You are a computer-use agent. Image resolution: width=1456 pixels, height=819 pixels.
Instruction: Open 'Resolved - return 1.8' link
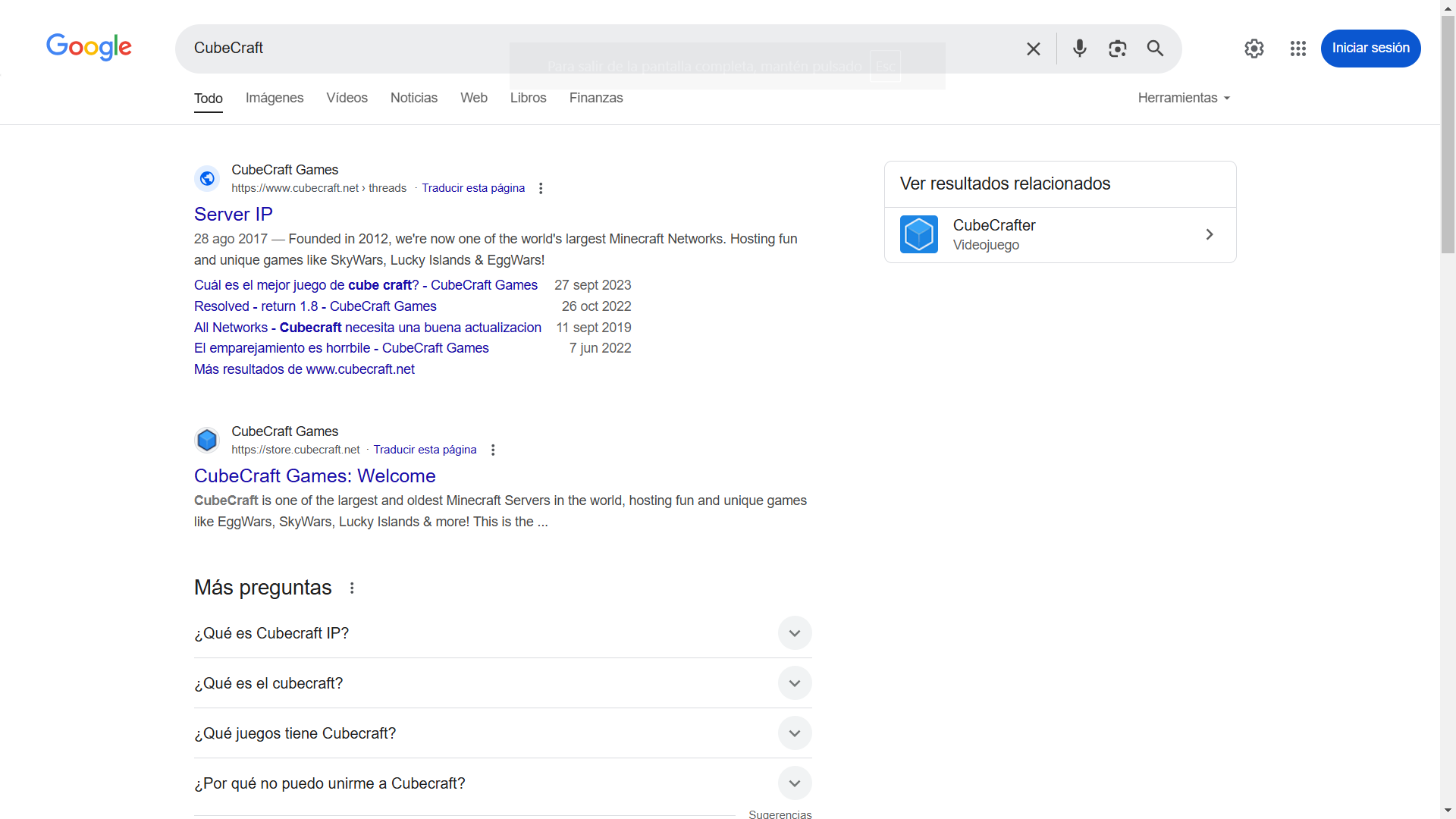(x=315, y=306)
